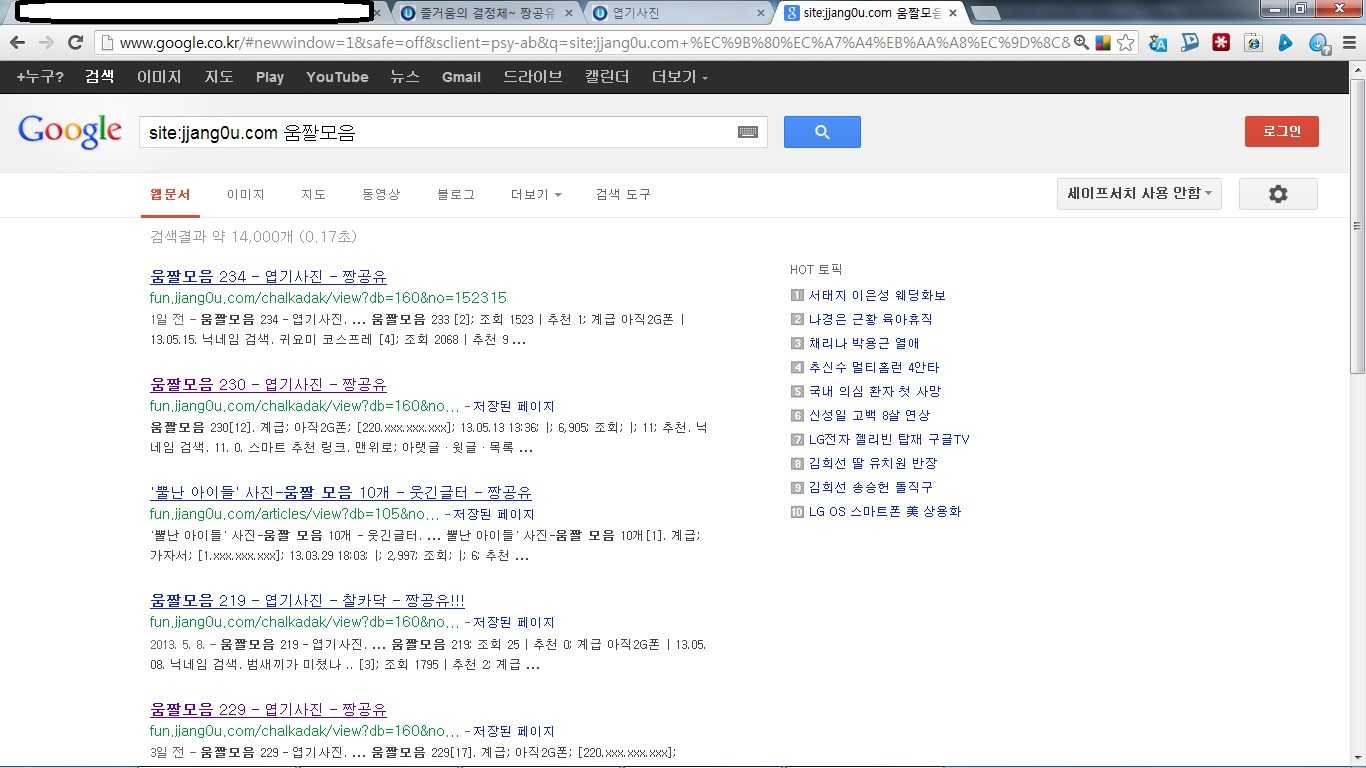Select the 동영상 search tab

coord(381,194)
